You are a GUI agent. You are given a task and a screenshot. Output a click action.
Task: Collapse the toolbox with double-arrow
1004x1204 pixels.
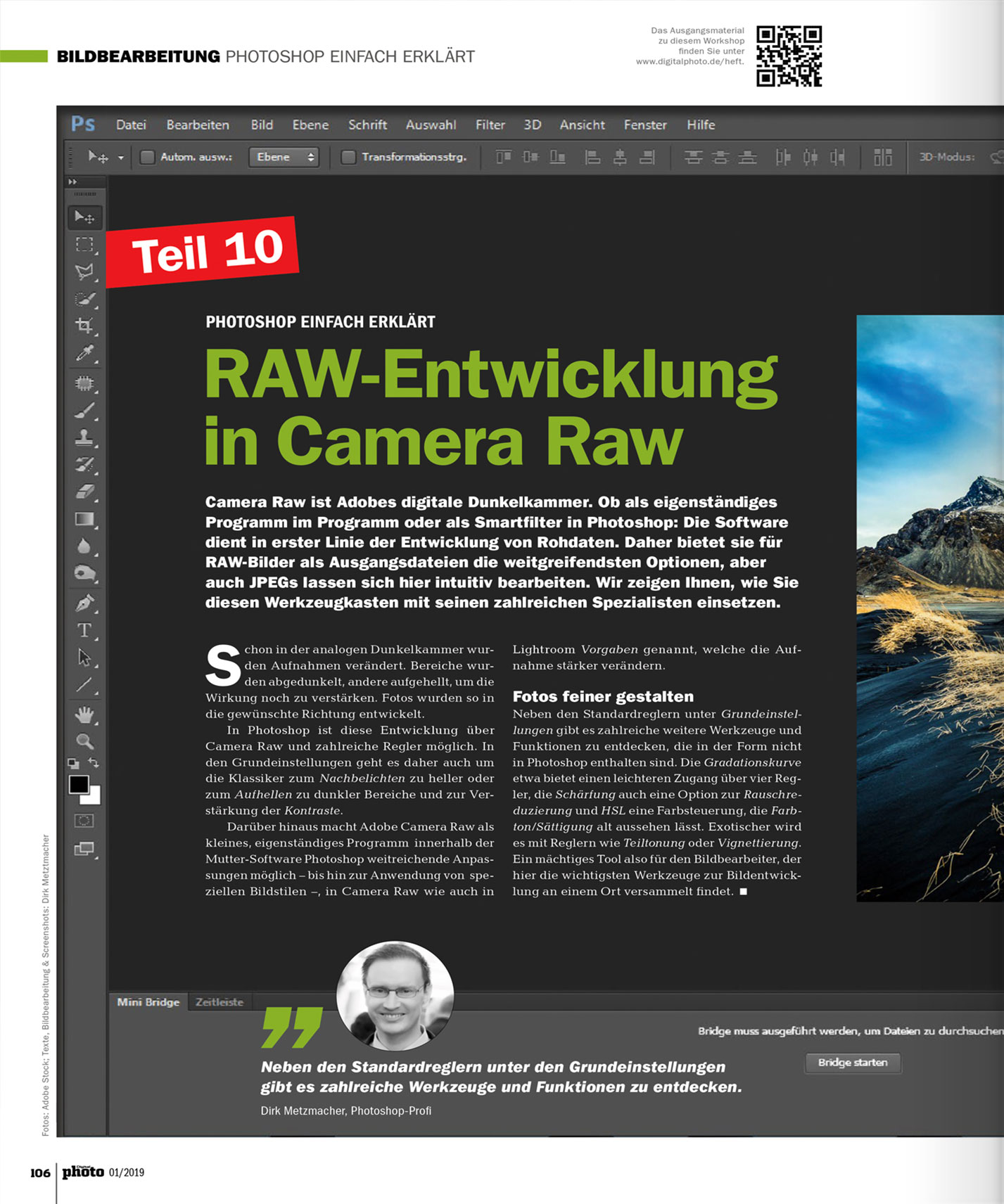click(72, 181)
